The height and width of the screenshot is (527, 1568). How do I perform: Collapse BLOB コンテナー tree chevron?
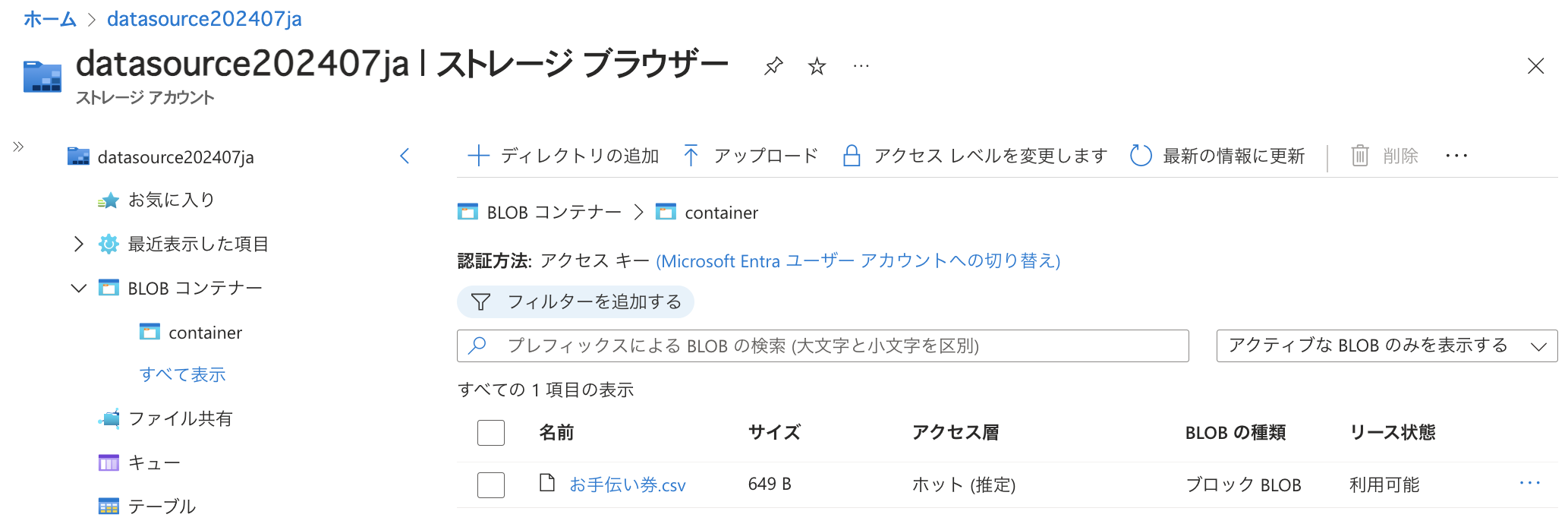click(78, 288)
